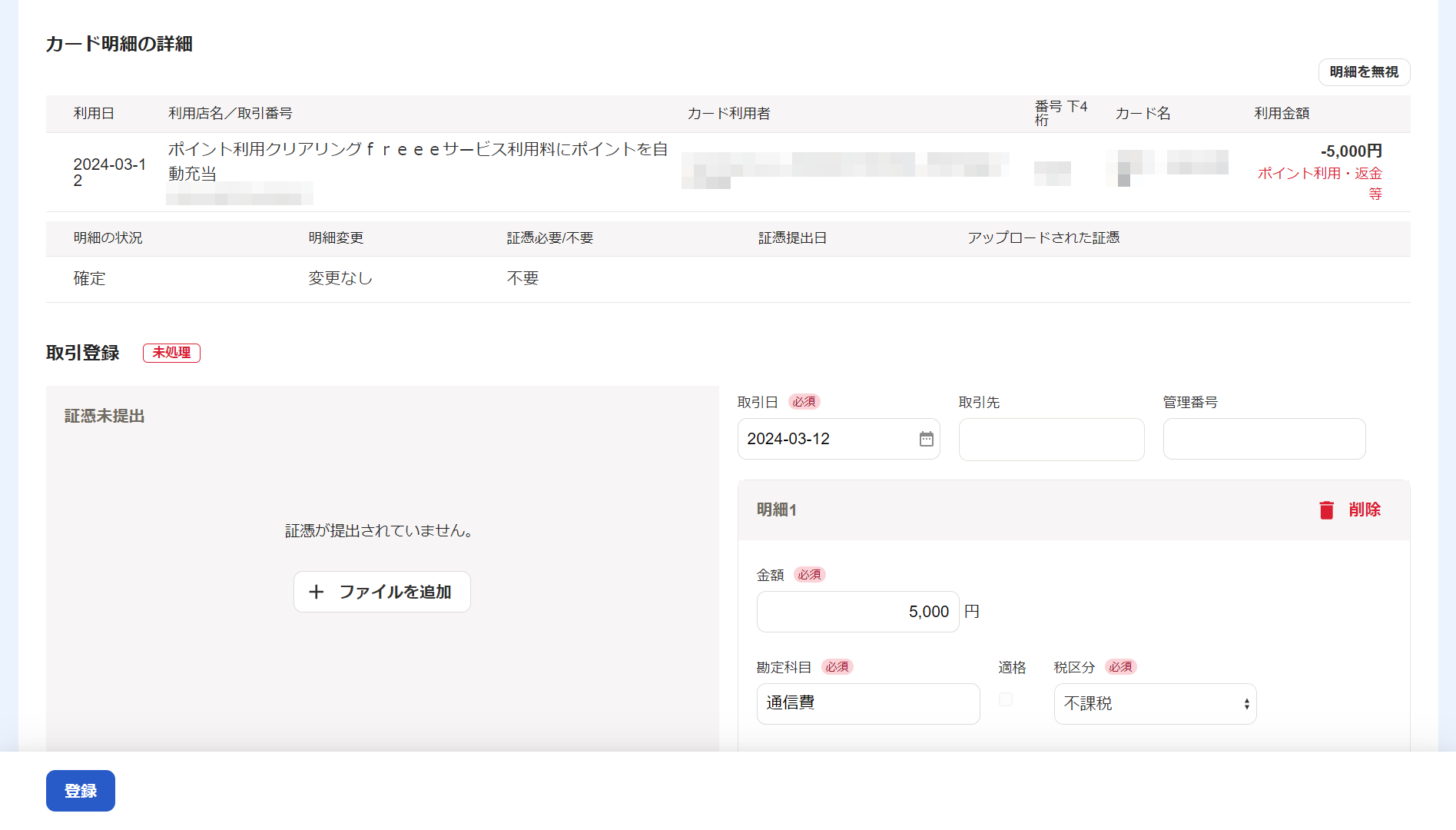The width and height of the screenshot is (1456, 830).
Task: Click the 明細1 section header
Action: pyautogui.click(x=1073, y=510)
